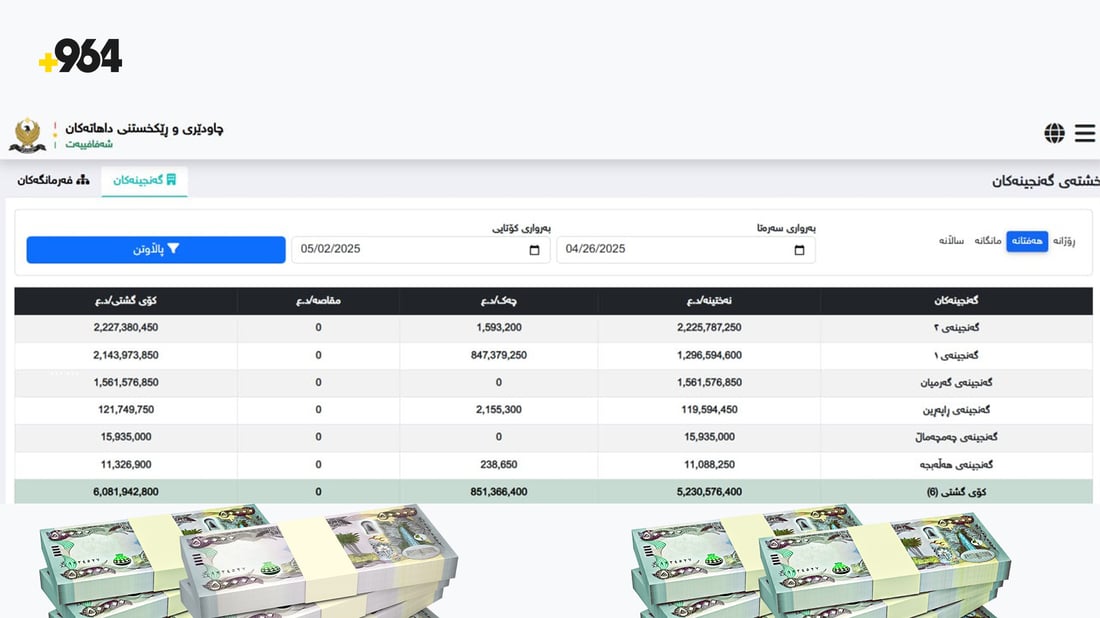
Task: Switch to the فەرمانگەکان tab
Action: pyautogui.click(x=53, y=180)
